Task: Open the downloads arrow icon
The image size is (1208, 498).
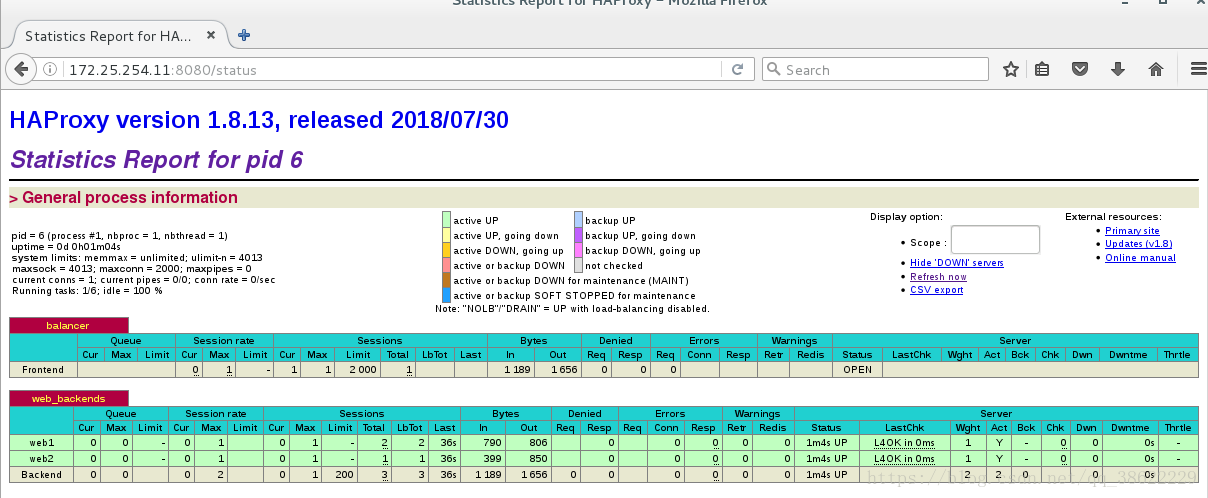Action: click(x=1118, y=70)
